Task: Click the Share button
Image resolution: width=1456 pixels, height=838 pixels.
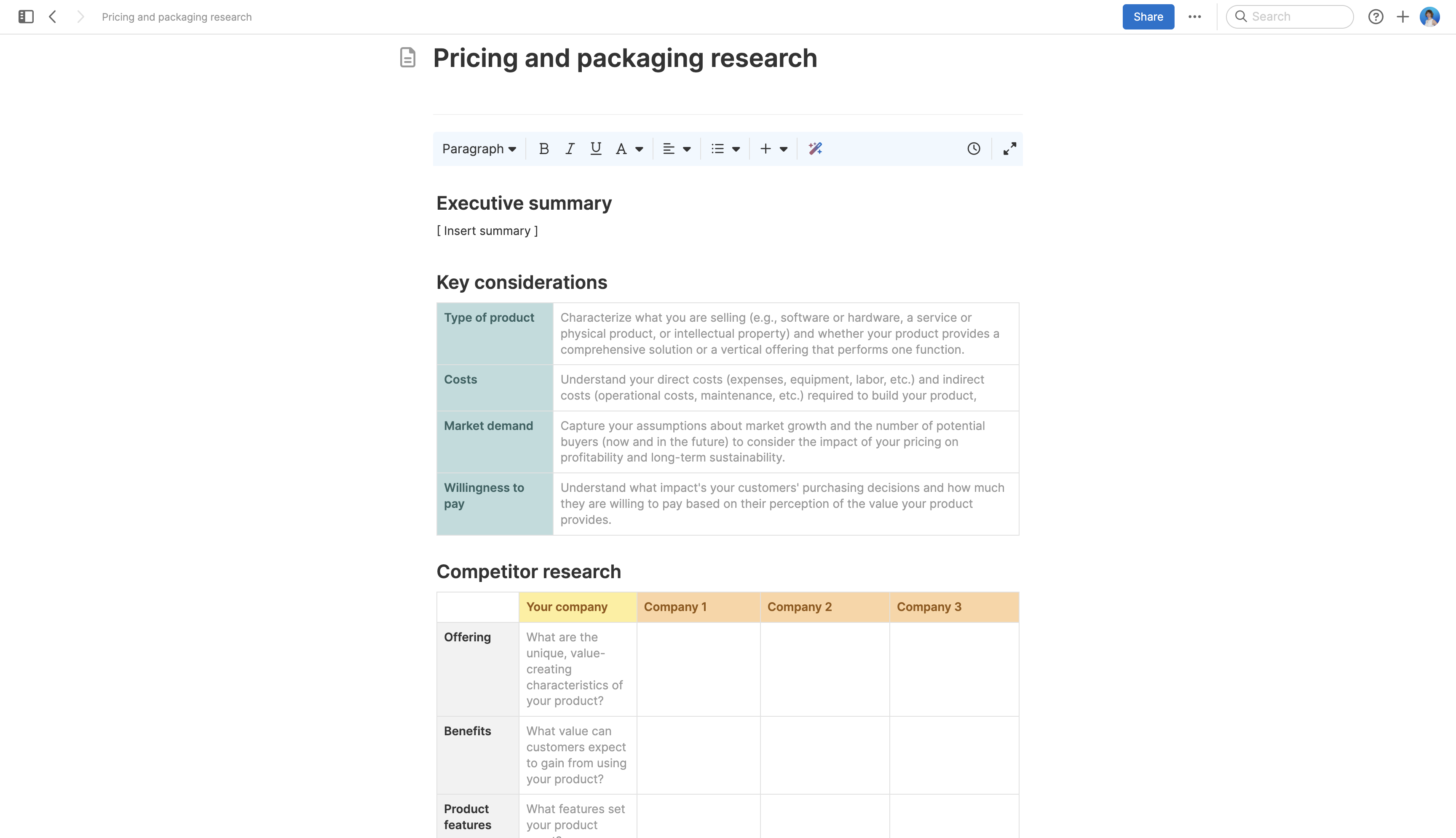Action: point(1148,17)
